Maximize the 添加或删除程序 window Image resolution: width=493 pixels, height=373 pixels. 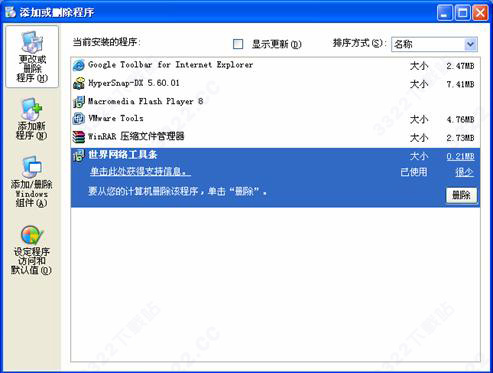[x=463, y=13]
